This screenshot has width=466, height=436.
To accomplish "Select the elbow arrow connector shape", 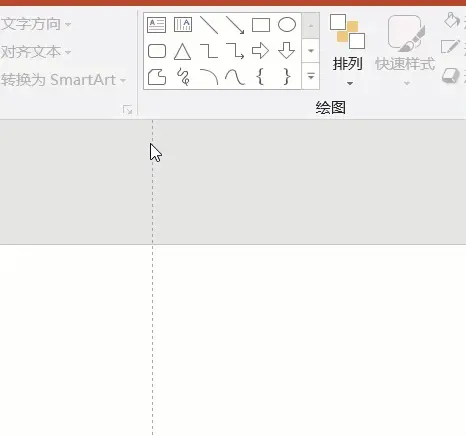I will pos(235,51).
